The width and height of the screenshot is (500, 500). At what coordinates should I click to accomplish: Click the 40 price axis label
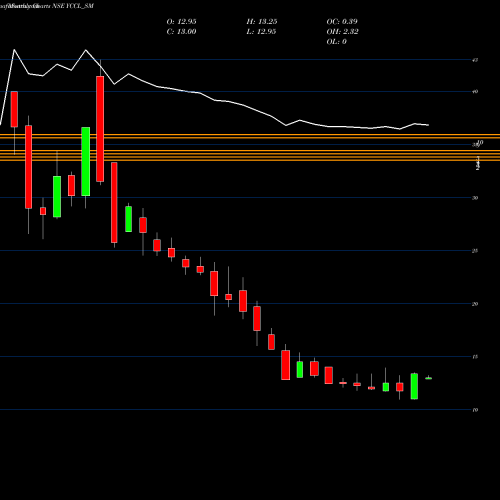475,92
